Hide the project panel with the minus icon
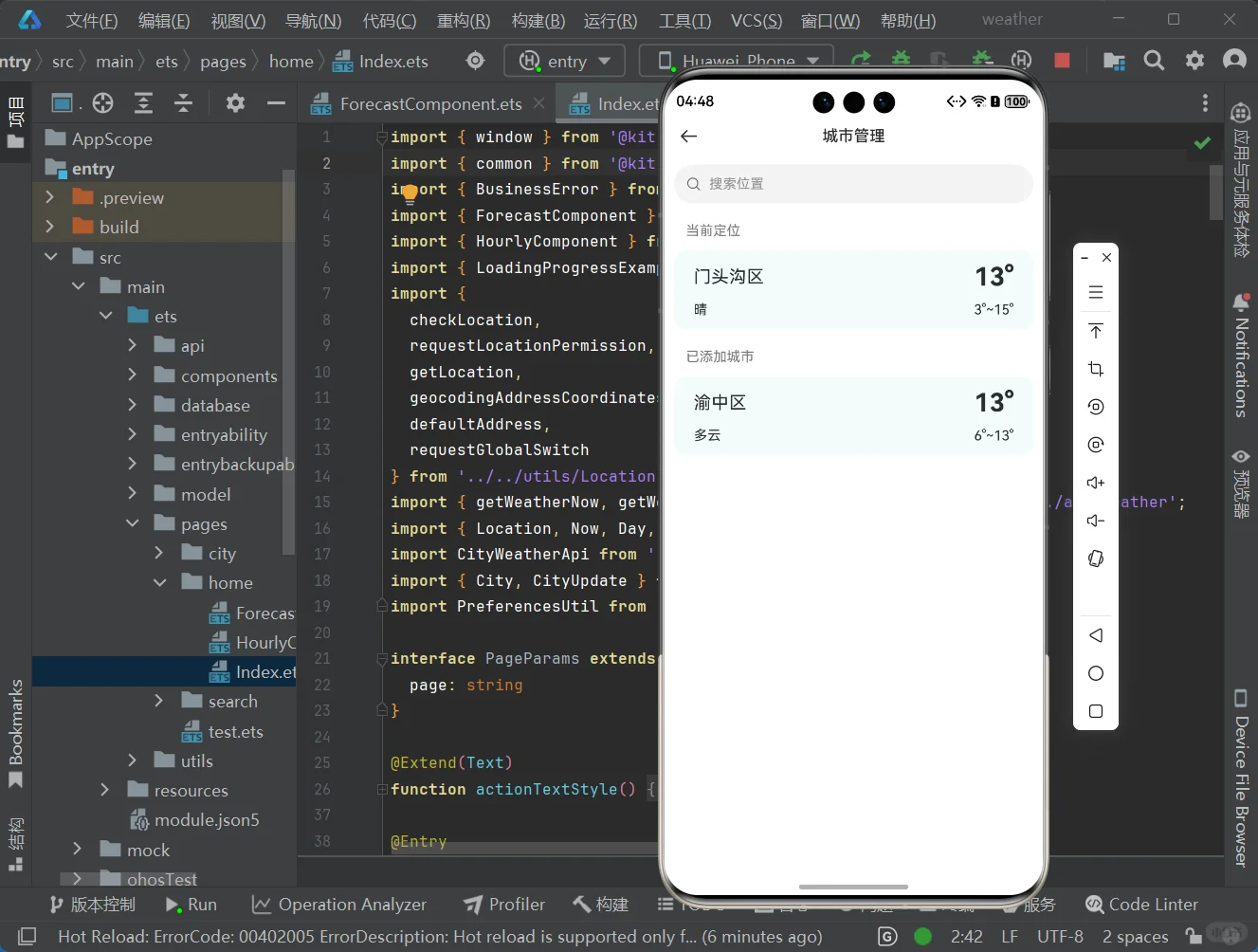Image resolution: width=1258 pixels, height=952 pixels. click(276, 103)
